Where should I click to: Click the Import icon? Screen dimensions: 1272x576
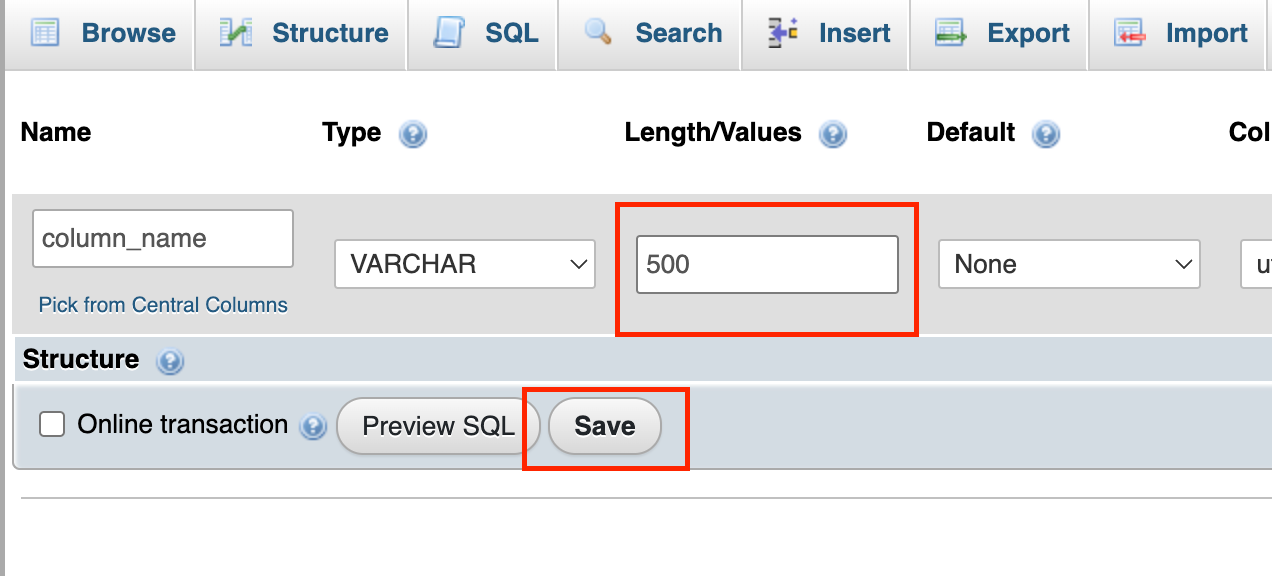coord(1131,32)
